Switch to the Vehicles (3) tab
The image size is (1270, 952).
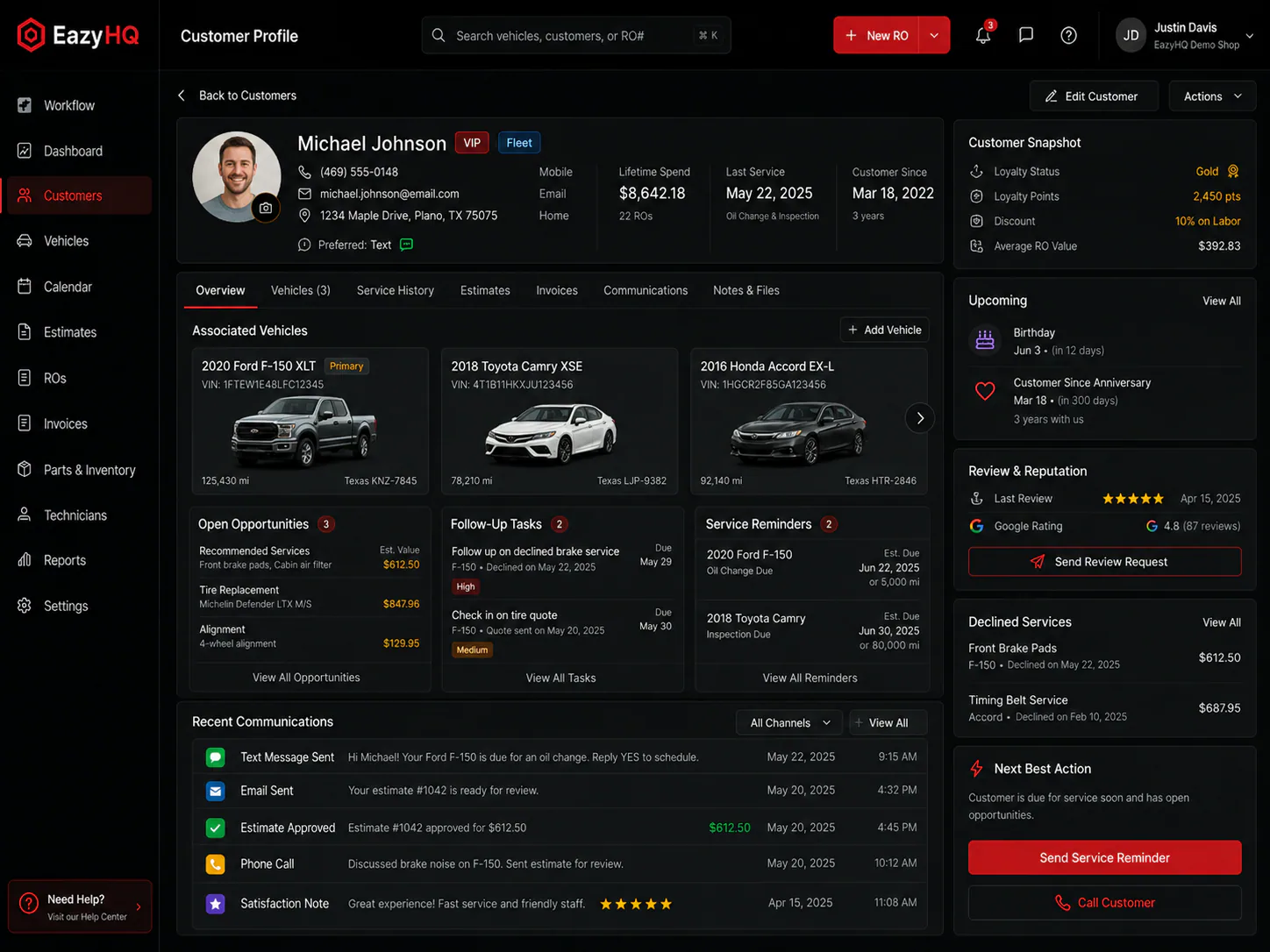coord(301,291)
